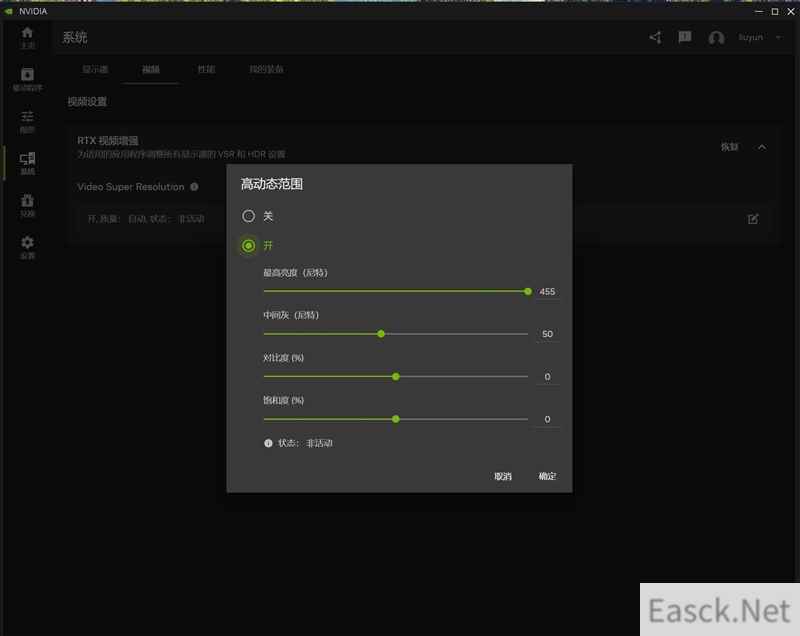The width and height of the screenshot is (800, 636).
Task: Click the NVIDIA logo in the title bar
Action: (x=9, y=11)
